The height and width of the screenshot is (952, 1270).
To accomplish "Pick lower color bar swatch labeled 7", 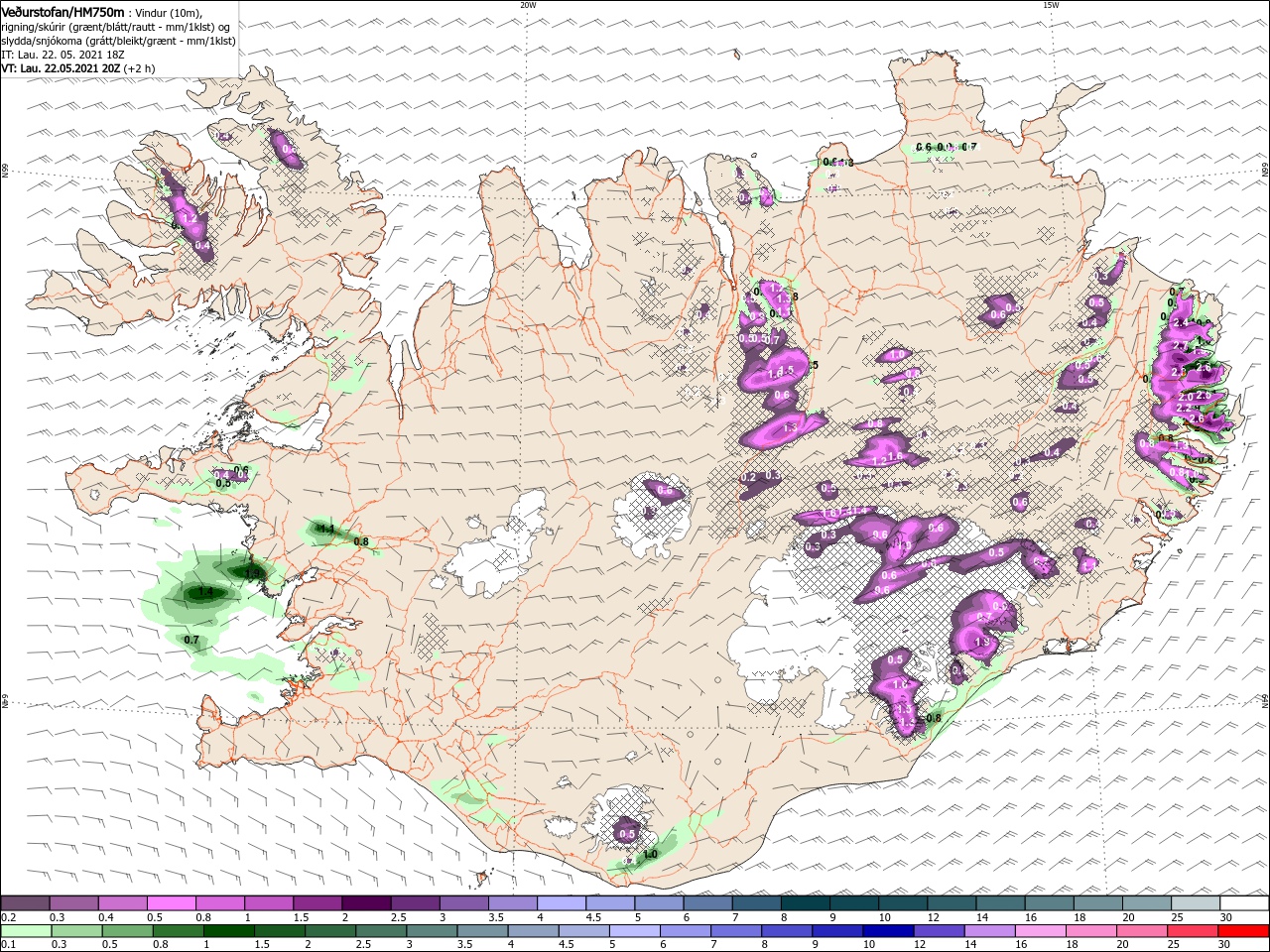I will click(736, 932).
